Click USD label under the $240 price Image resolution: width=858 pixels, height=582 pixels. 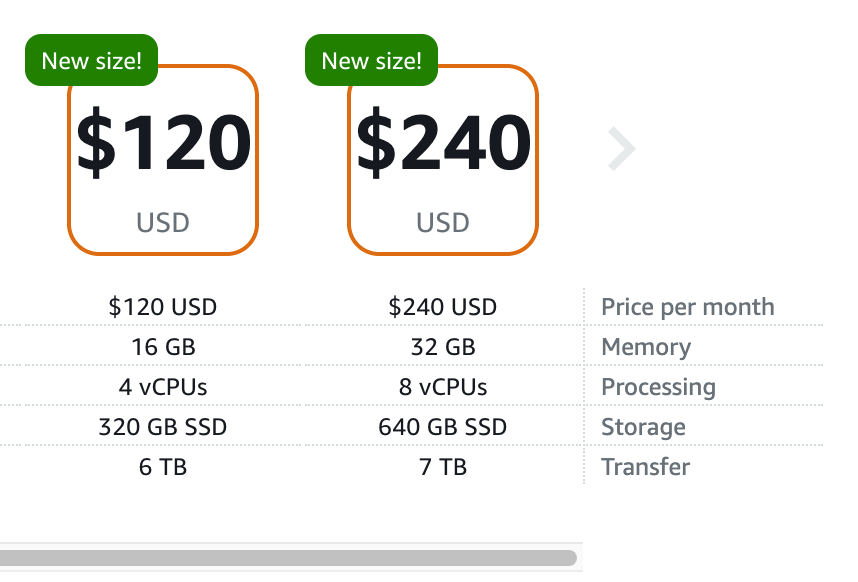pyautogui.click(x=443, y=222)
